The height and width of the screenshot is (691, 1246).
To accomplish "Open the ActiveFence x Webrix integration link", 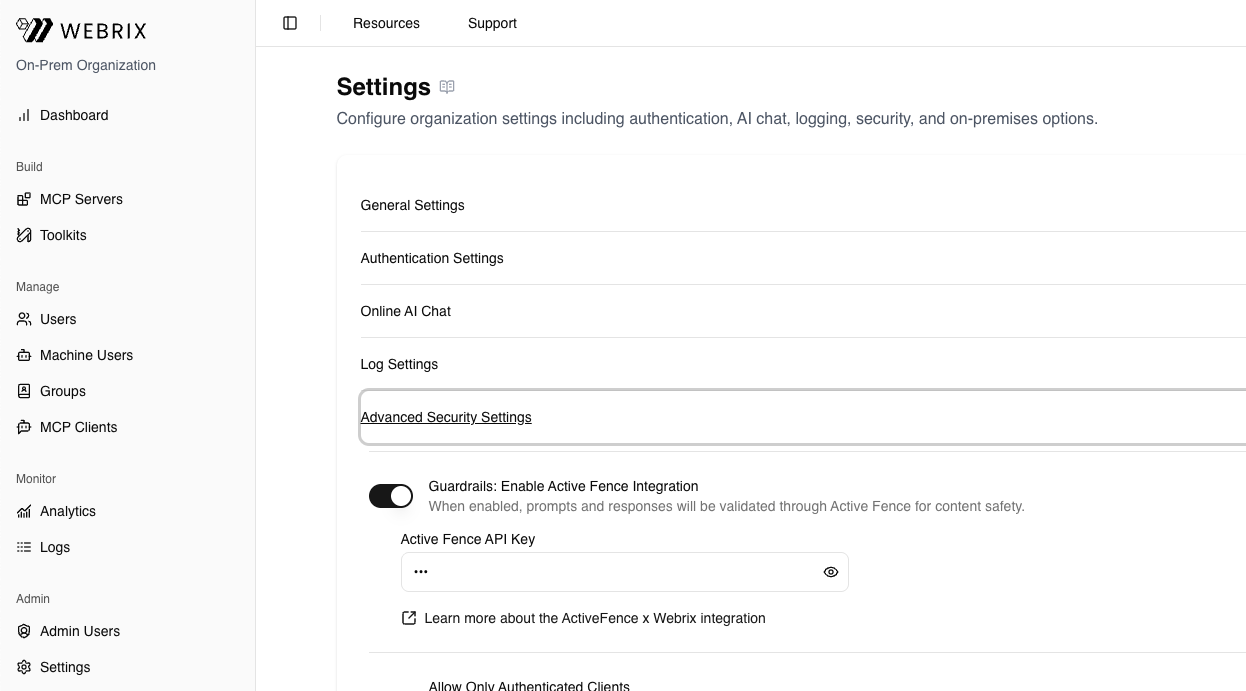I will 594,618.
